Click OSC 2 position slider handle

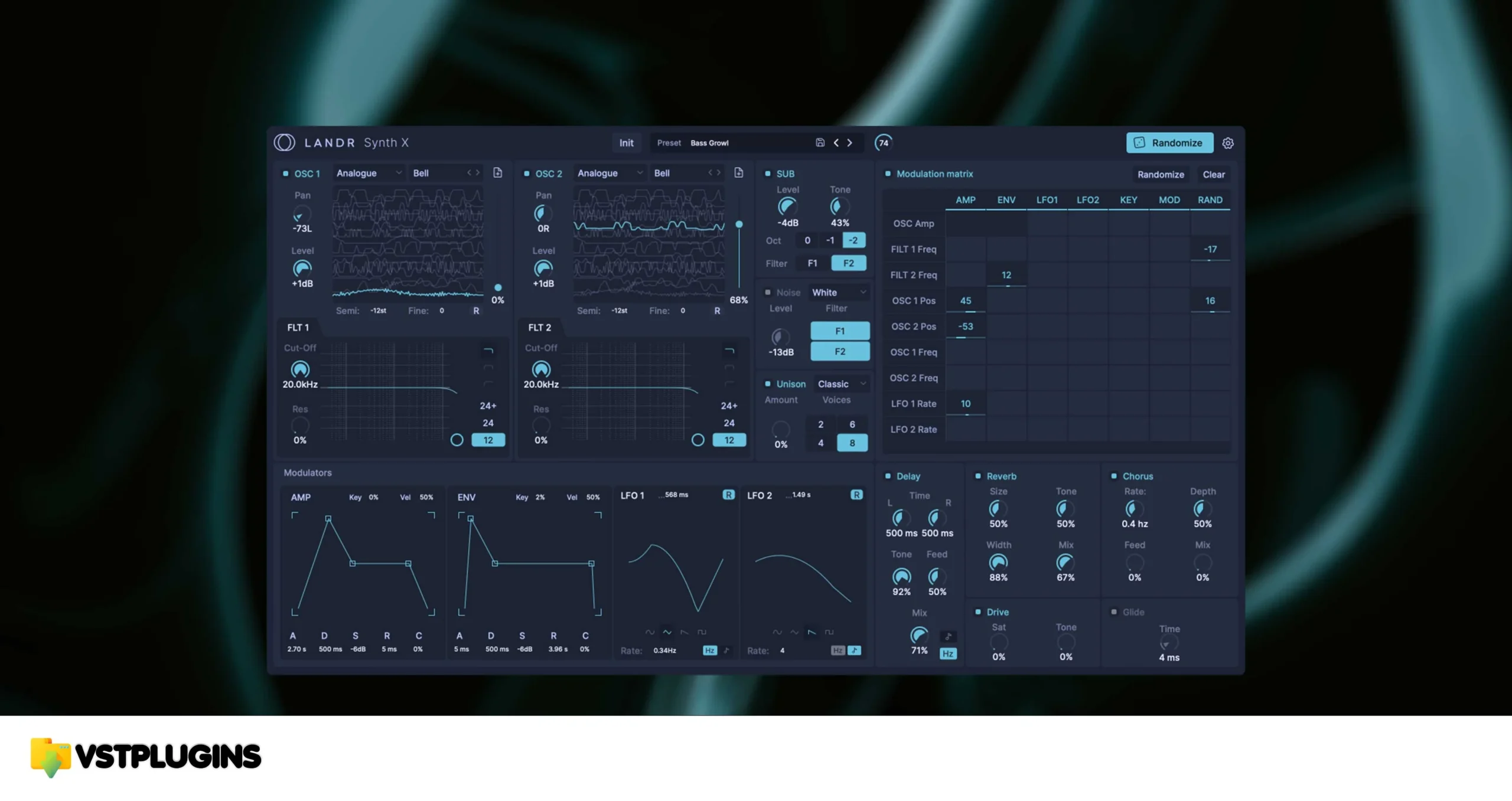[739, 224]
